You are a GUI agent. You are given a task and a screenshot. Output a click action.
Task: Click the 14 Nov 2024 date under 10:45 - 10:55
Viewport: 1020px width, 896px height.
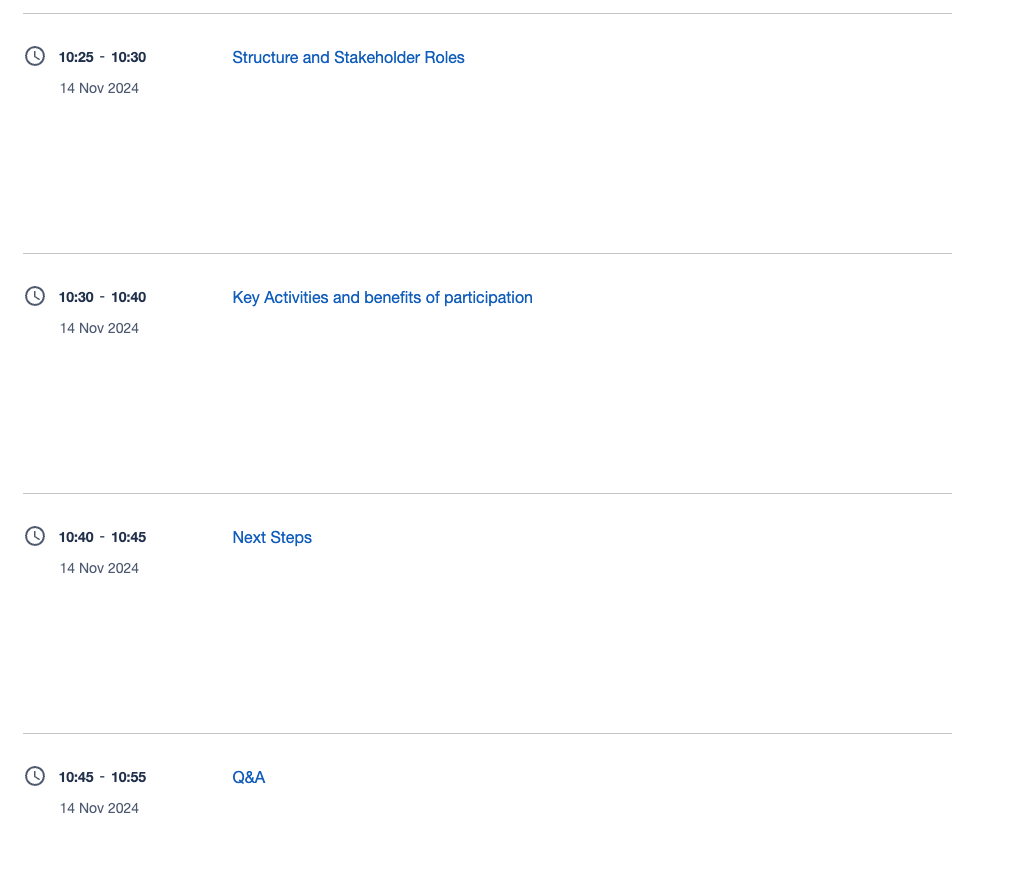pos(99,808)
